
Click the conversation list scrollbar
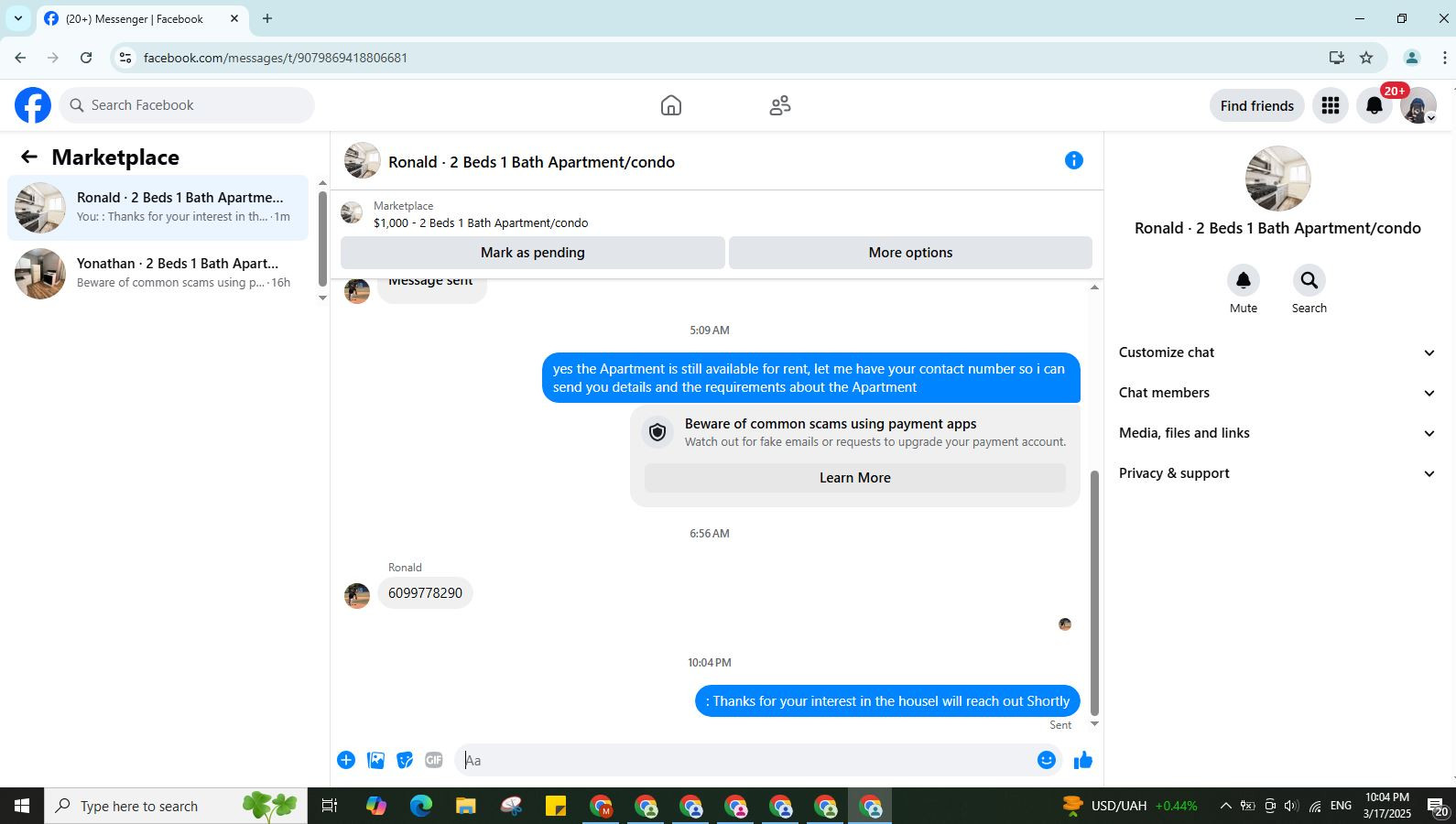coord(322,239)
